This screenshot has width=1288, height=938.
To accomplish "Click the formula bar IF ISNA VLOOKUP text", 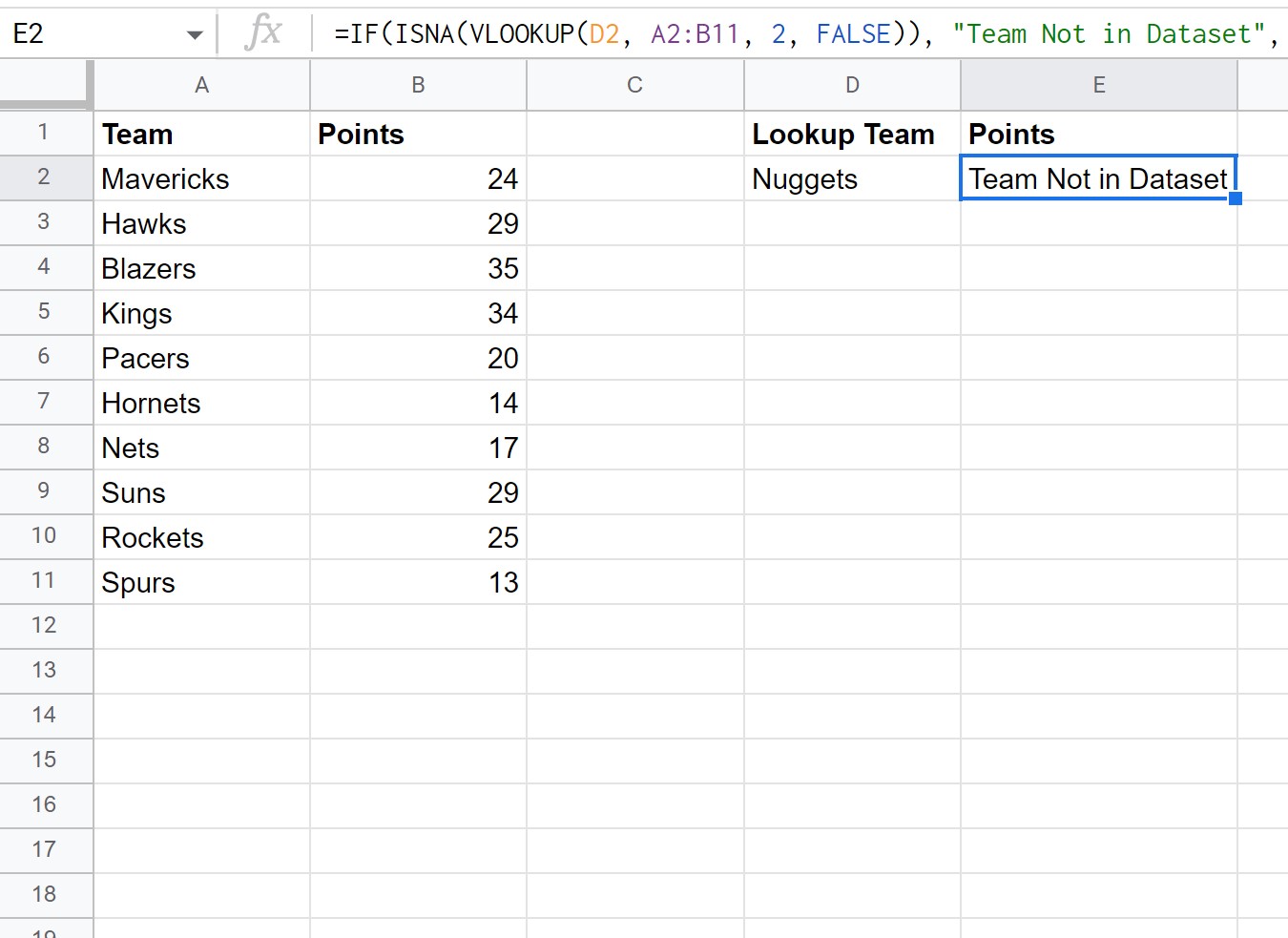I will [806, 34].
